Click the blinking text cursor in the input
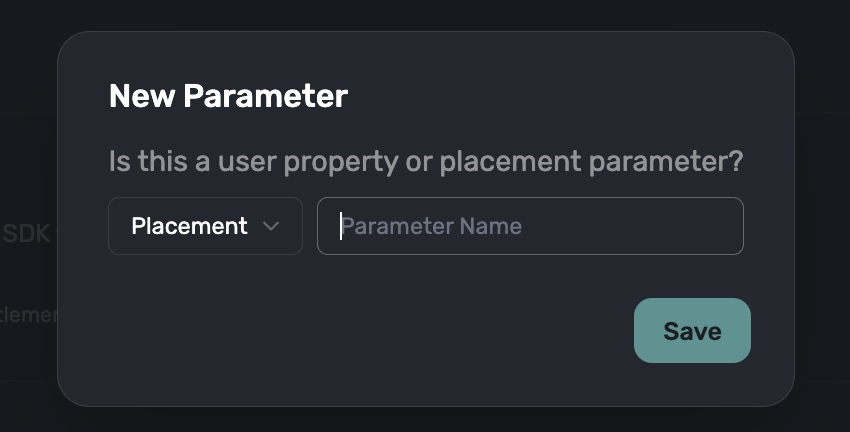 pyautogui.click(x=341, y=226)
